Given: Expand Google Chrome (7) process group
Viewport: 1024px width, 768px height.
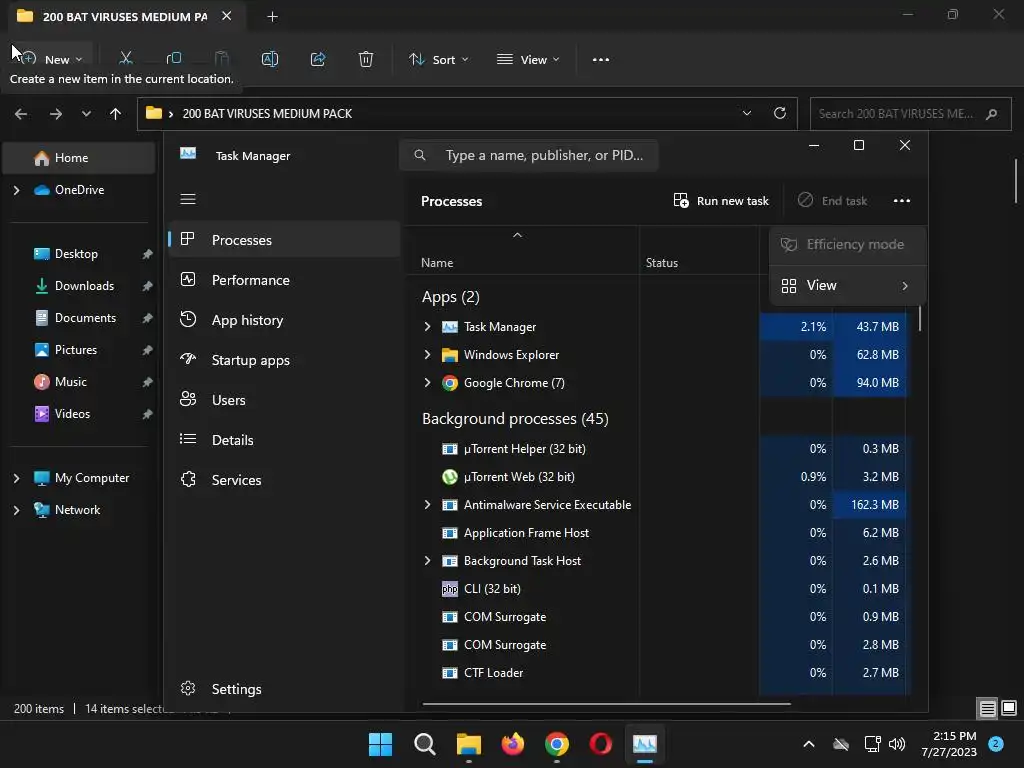Looking at the screenshot, I should [x=427, y=383].
